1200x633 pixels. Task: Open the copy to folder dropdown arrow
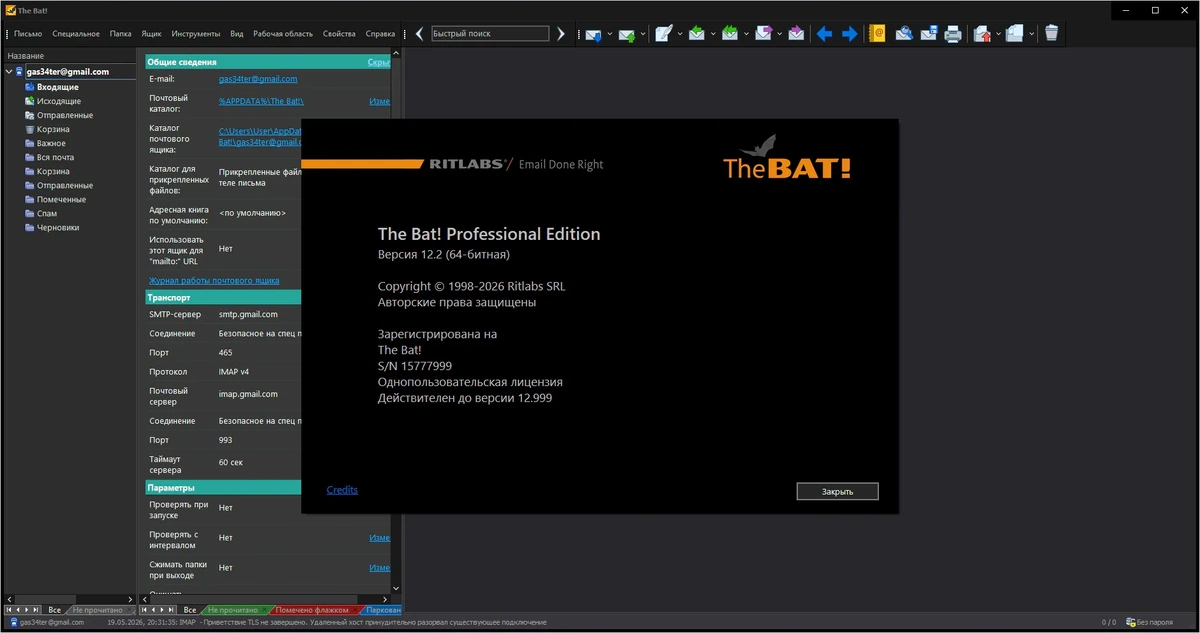pos(1031,33)
